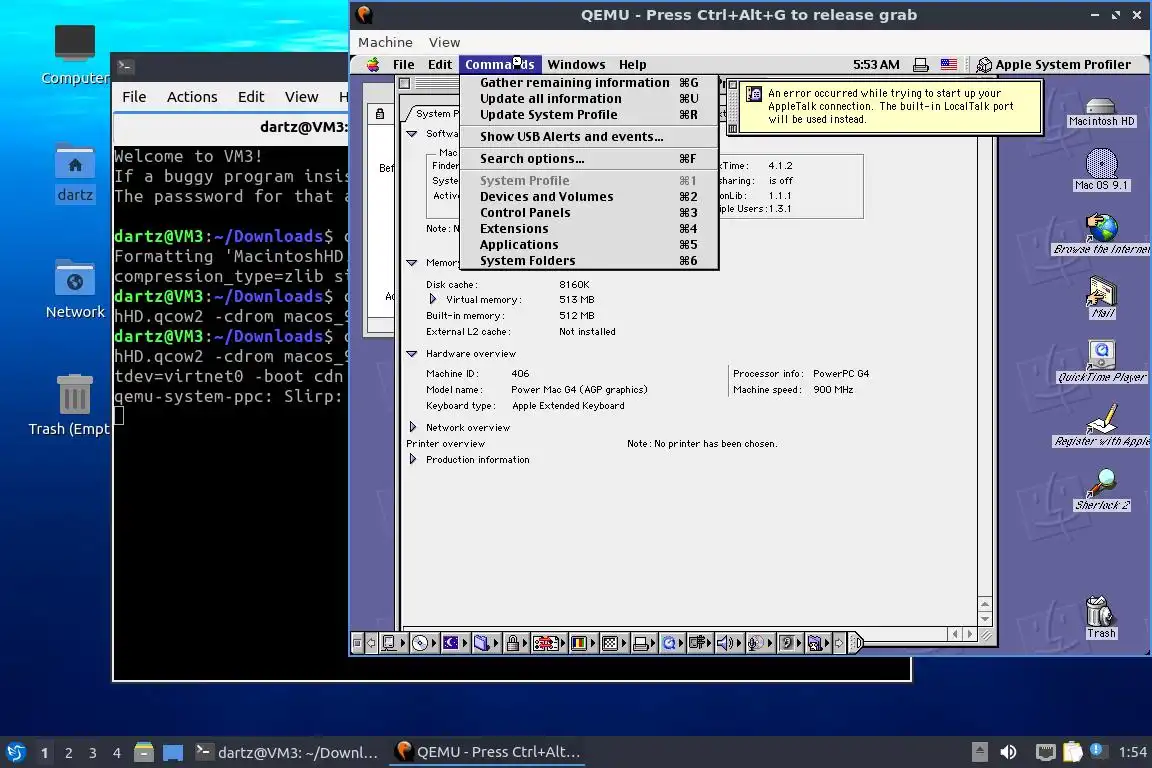
Task: Activate the dartz@VM3 terminal taskbar button
Action: (x=287, y=752)
